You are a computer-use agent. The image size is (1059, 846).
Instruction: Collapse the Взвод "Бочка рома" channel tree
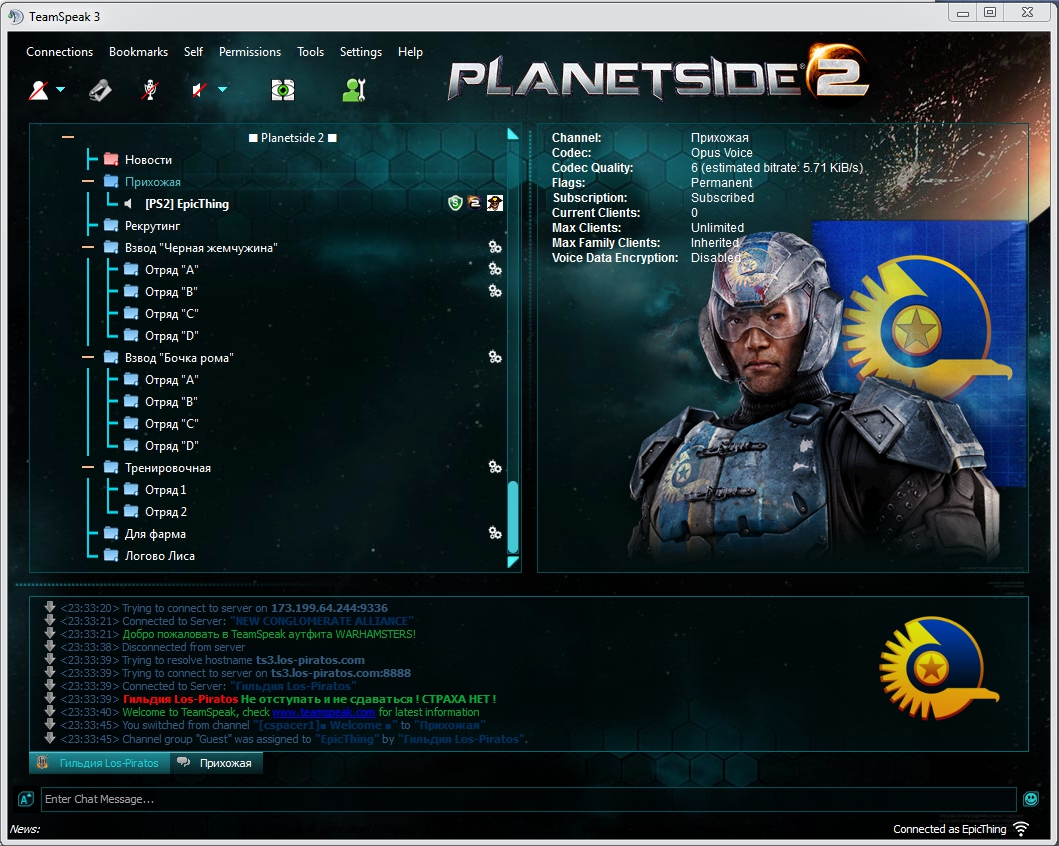[x=88, y=358]
